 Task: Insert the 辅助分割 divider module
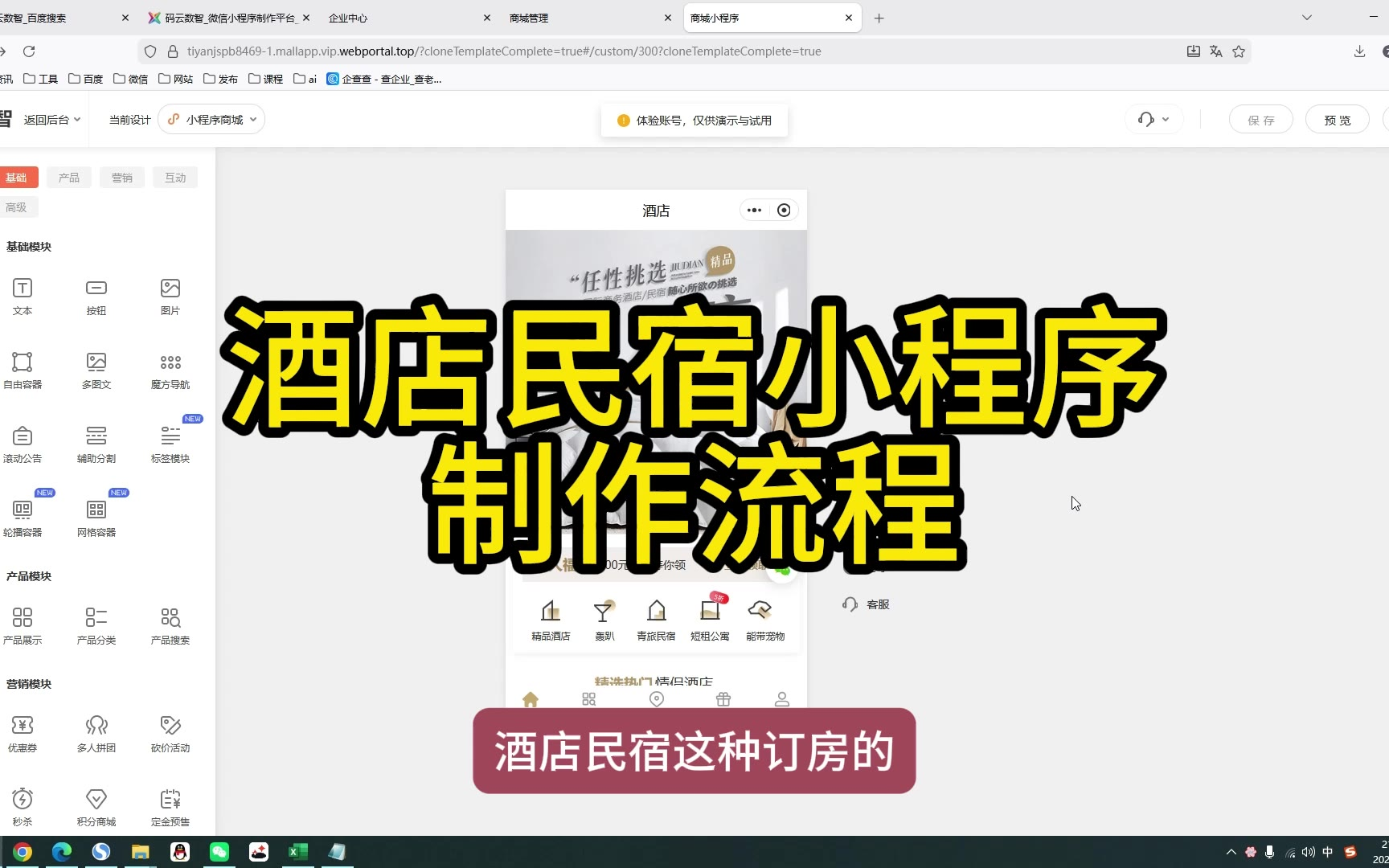coord(96,444)
